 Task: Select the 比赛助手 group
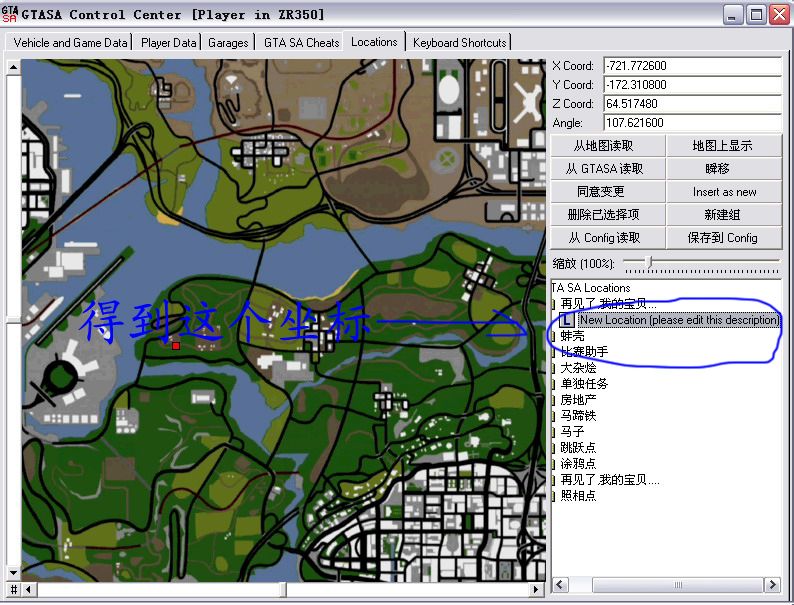tap(584, 352)
